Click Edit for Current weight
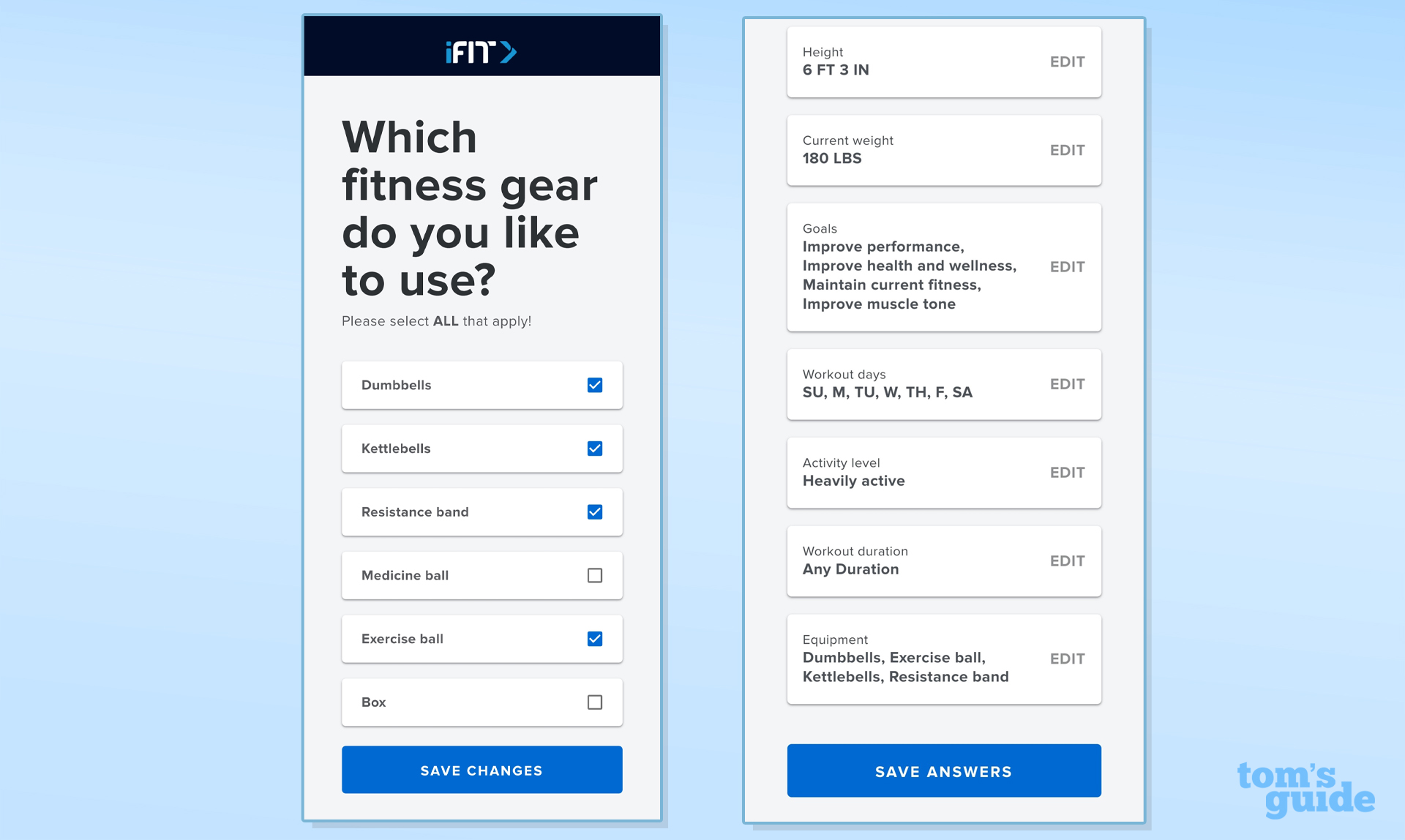This screenshot has width=1405, height=840. (1066, 149)
